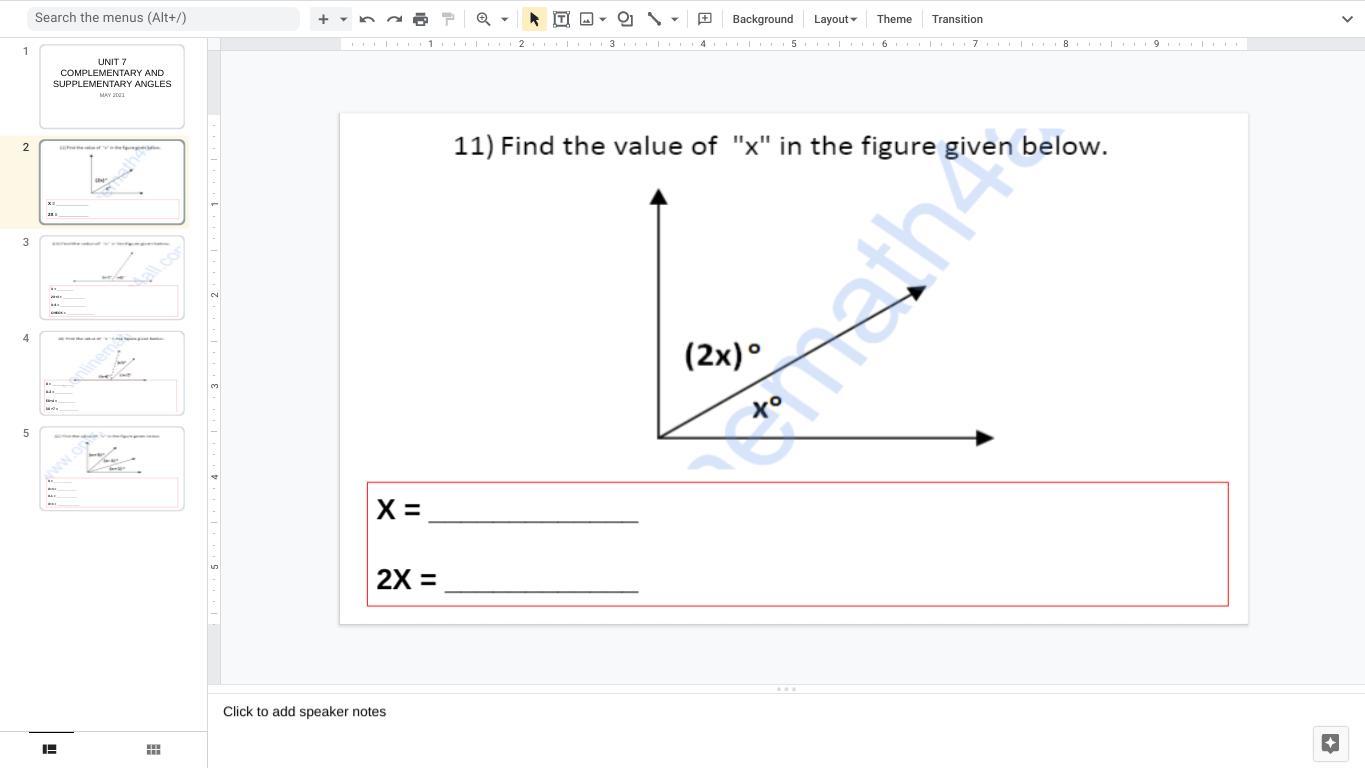Click the Add comment icon
This screenshot has height=768, width=1365.
(x=705, y=19)
